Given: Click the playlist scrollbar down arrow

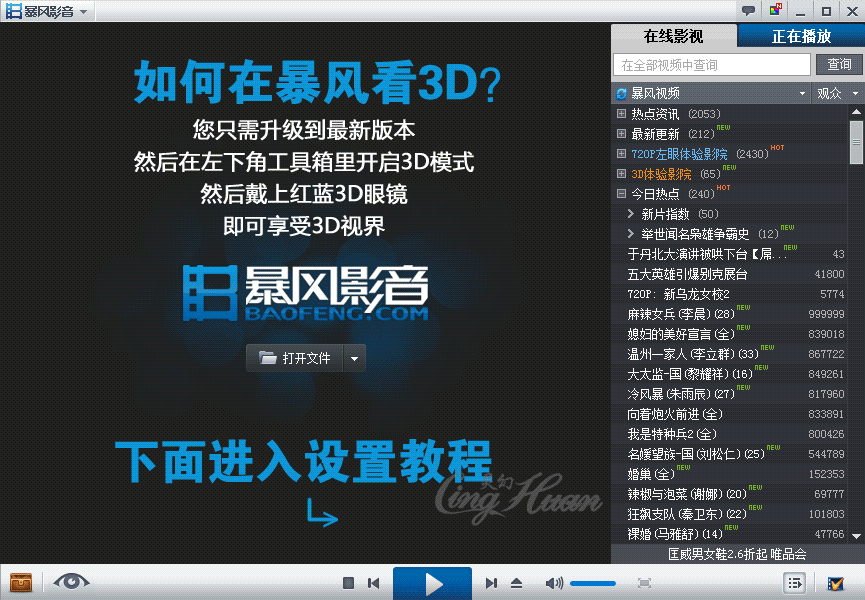Looking at the screenshot, I should click(x=856, y=535).
